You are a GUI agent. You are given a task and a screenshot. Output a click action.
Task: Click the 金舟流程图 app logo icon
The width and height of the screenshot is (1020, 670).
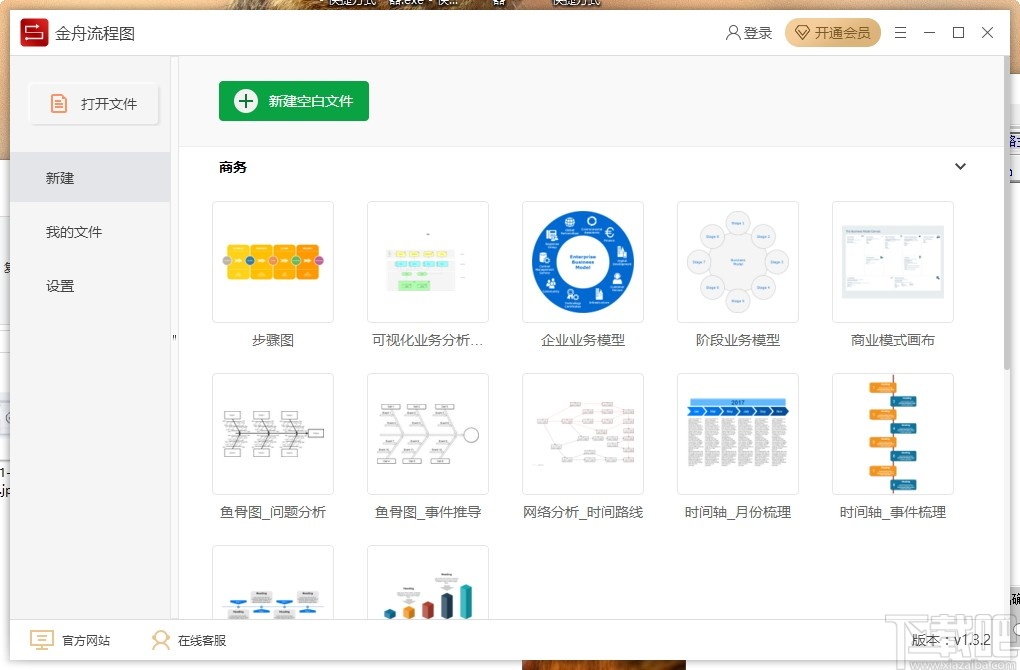33,32
